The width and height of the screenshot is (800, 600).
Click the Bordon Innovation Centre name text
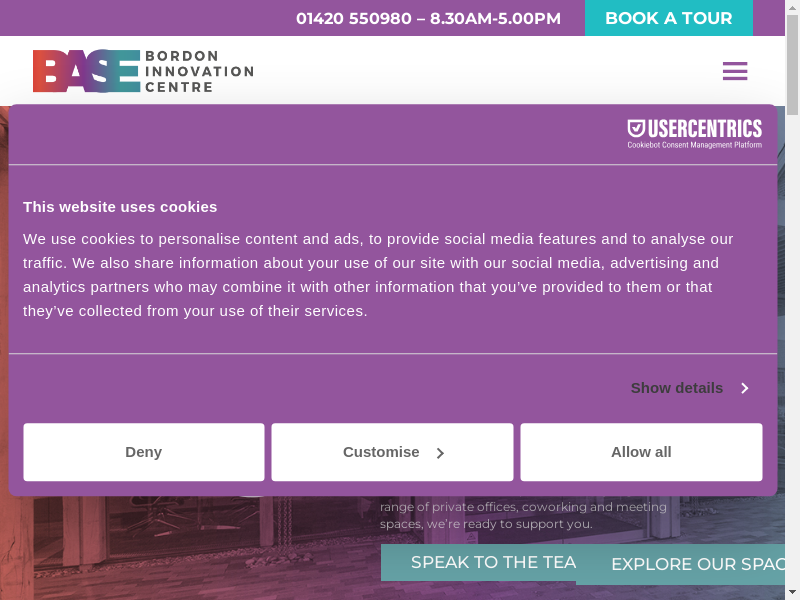pos(199,71)
